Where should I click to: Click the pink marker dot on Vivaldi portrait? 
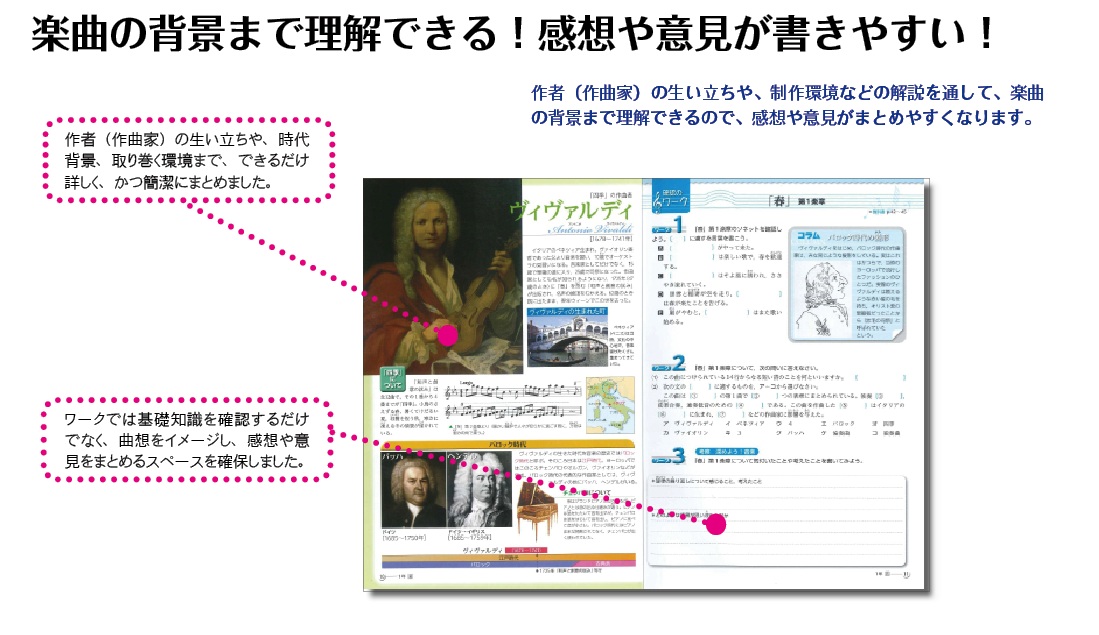coord(448,336)
